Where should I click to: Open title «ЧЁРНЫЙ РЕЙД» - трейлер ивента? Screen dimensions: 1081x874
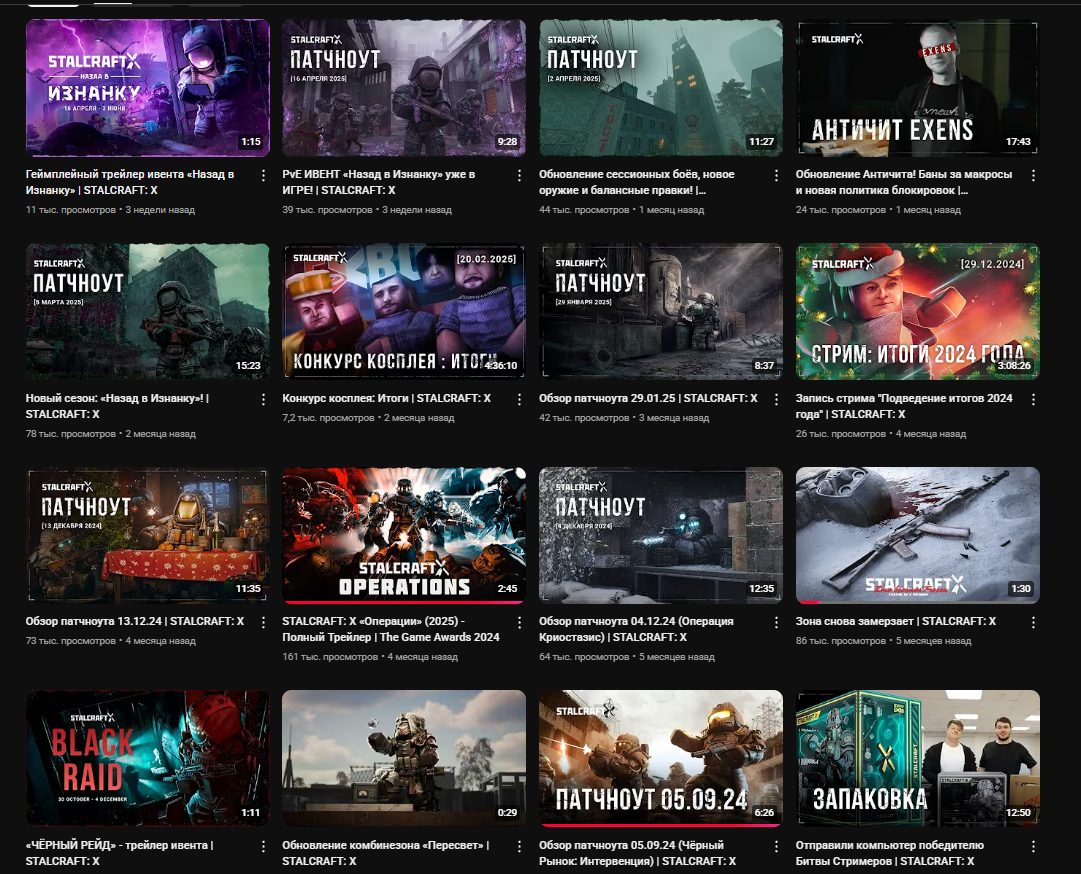tap(119, 853)
